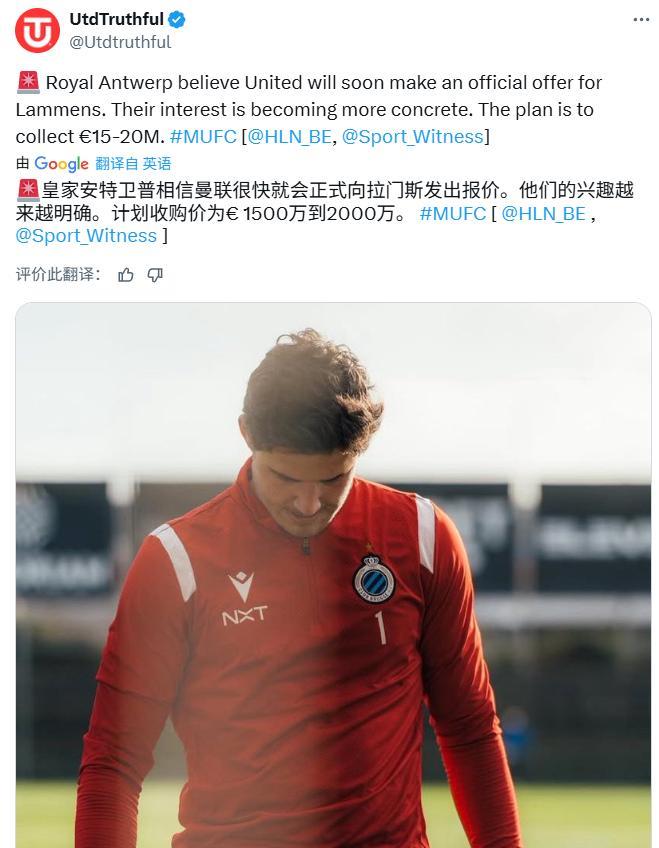Image resolution: width=659 pixels, height=848 pixels.
Task: Click the @Utdtruthful handle
Action: tap(120, 42)
